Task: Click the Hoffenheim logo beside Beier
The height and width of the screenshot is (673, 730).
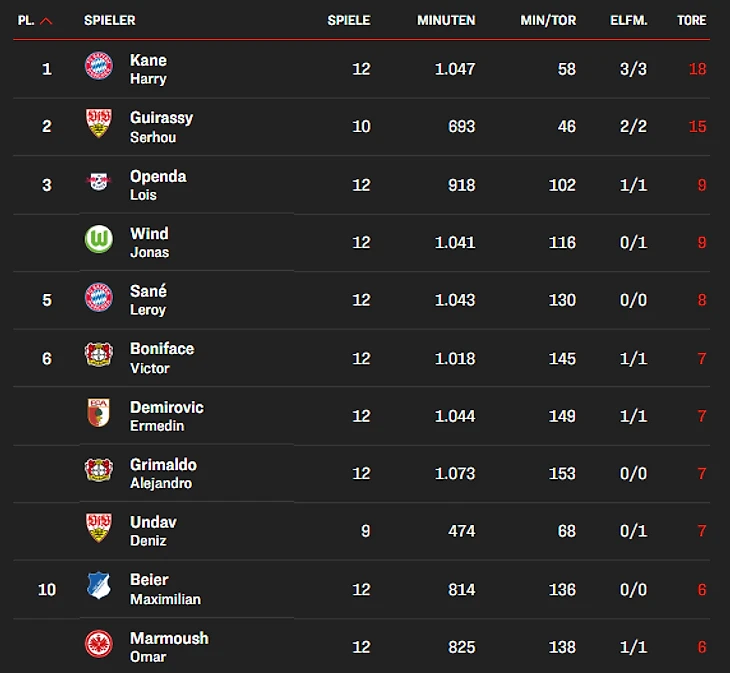Action: point(98,587)
